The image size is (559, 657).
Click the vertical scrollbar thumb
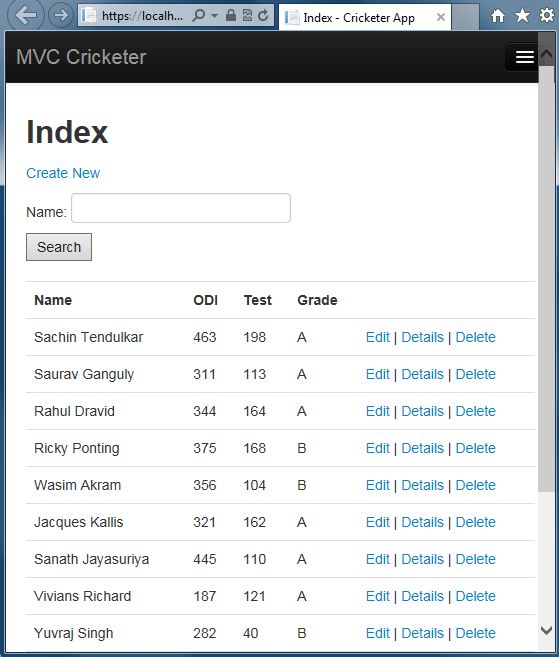(x=546, y=278)
